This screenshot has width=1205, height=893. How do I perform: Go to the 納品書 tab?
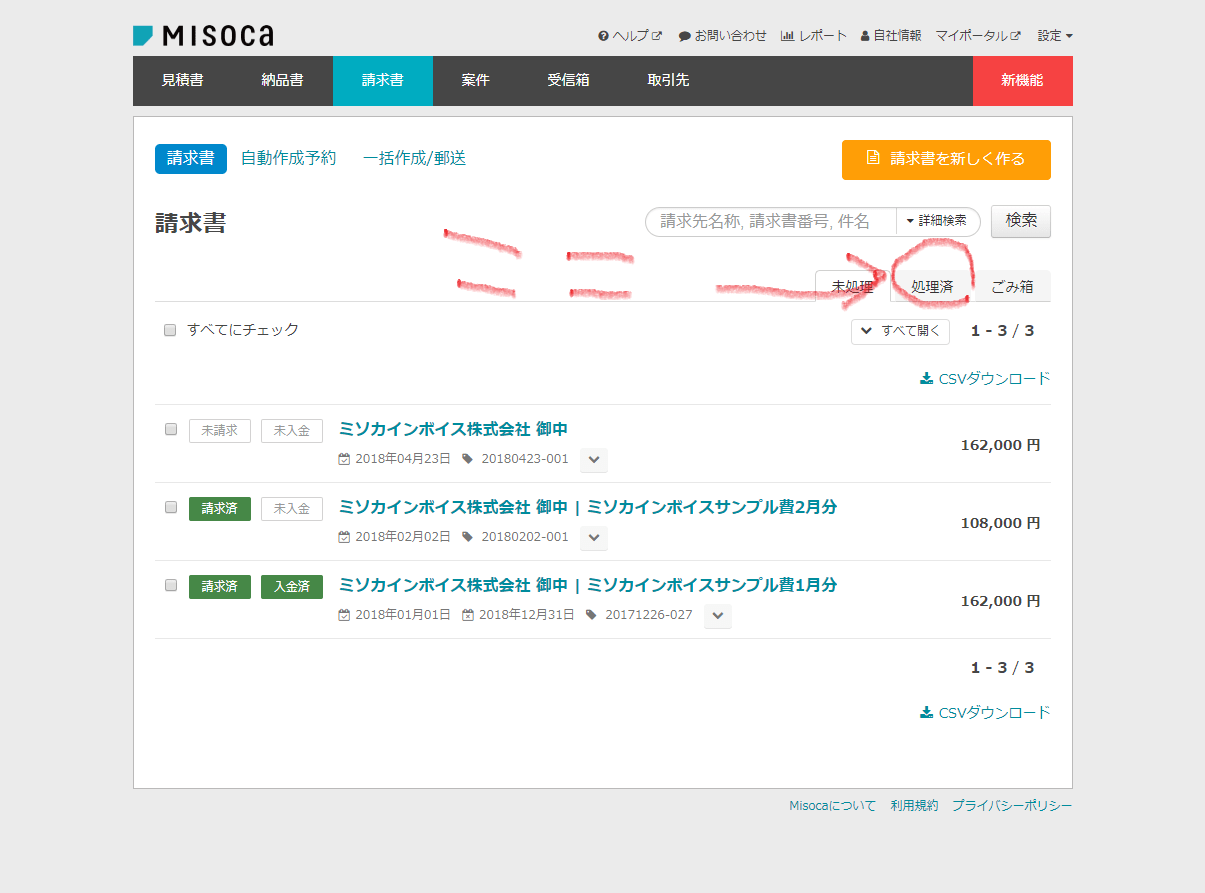[283, 81]
